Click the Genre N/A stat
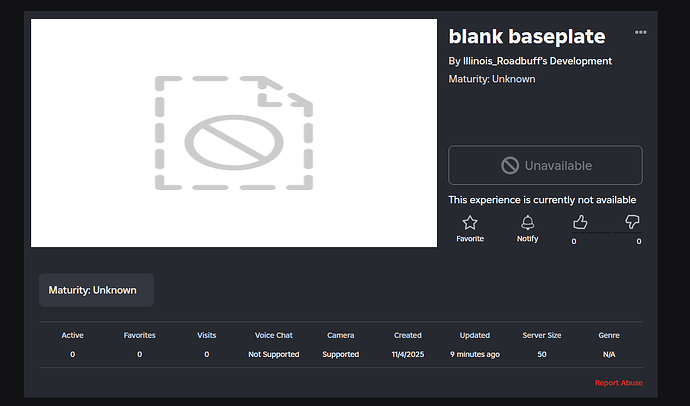 (x=608, y=354)
